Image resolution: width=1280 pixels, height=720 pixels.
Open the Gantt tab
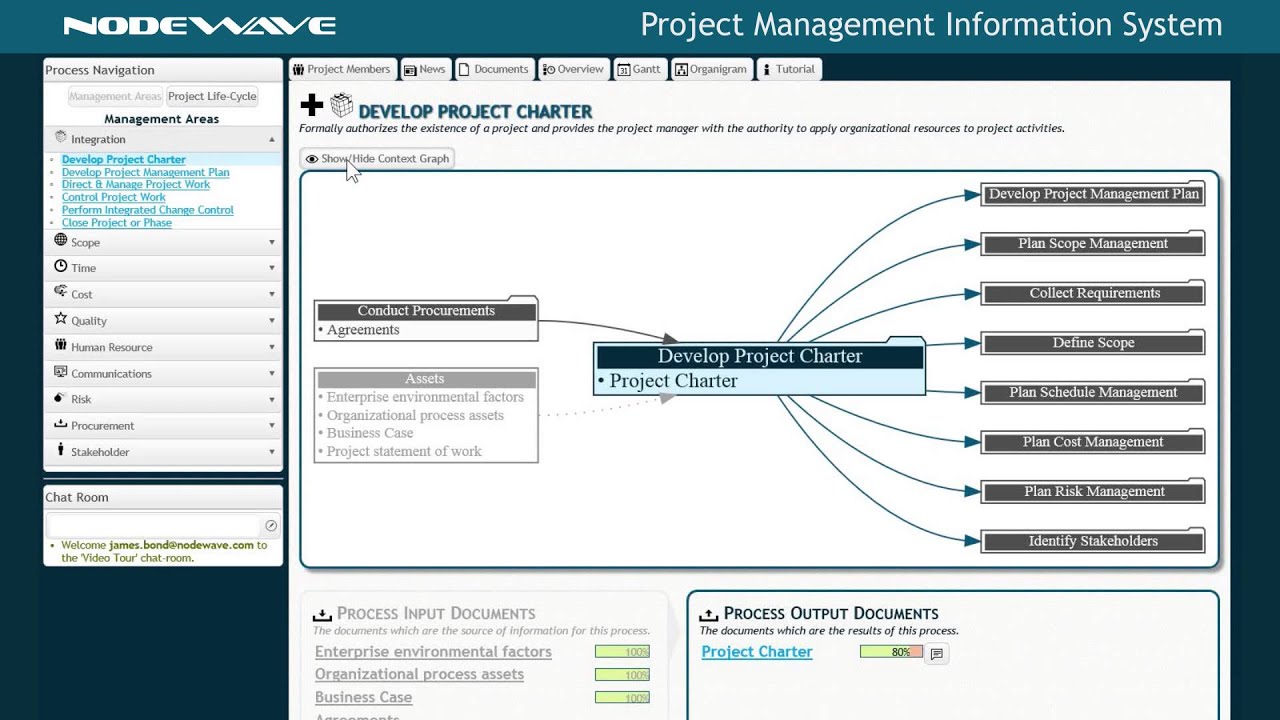pyautogui.click(x=639, y=69)
